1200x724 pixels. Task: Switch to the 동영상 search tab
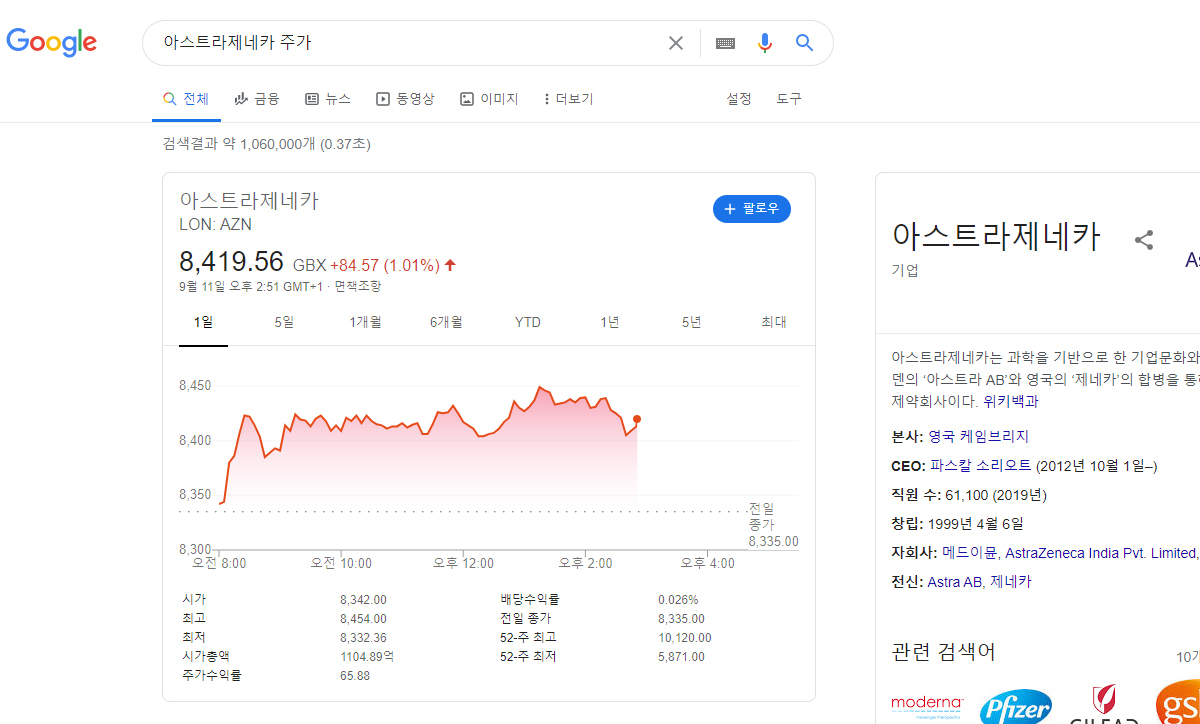405,99
